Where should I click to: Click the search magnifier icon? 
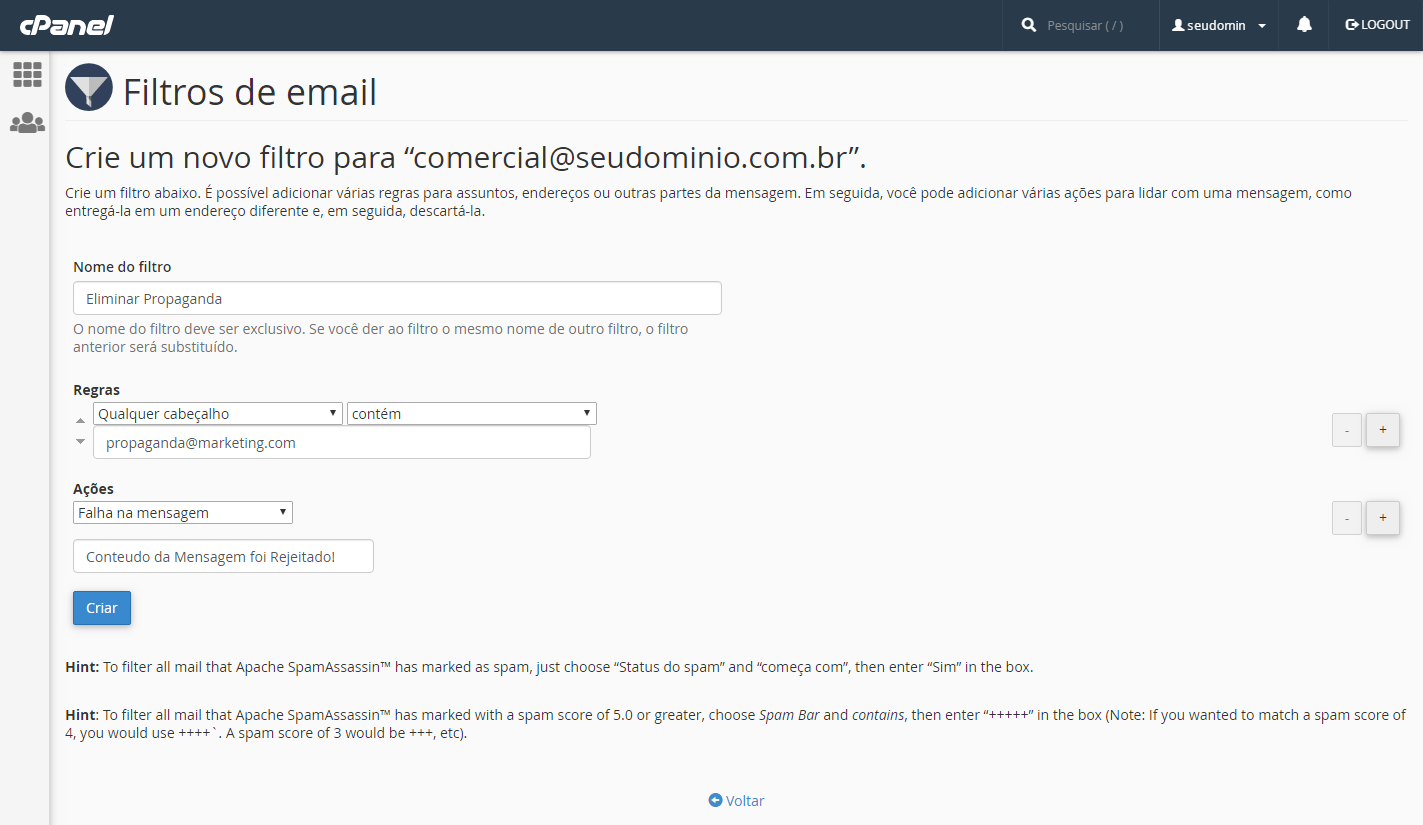[1029, 25]
